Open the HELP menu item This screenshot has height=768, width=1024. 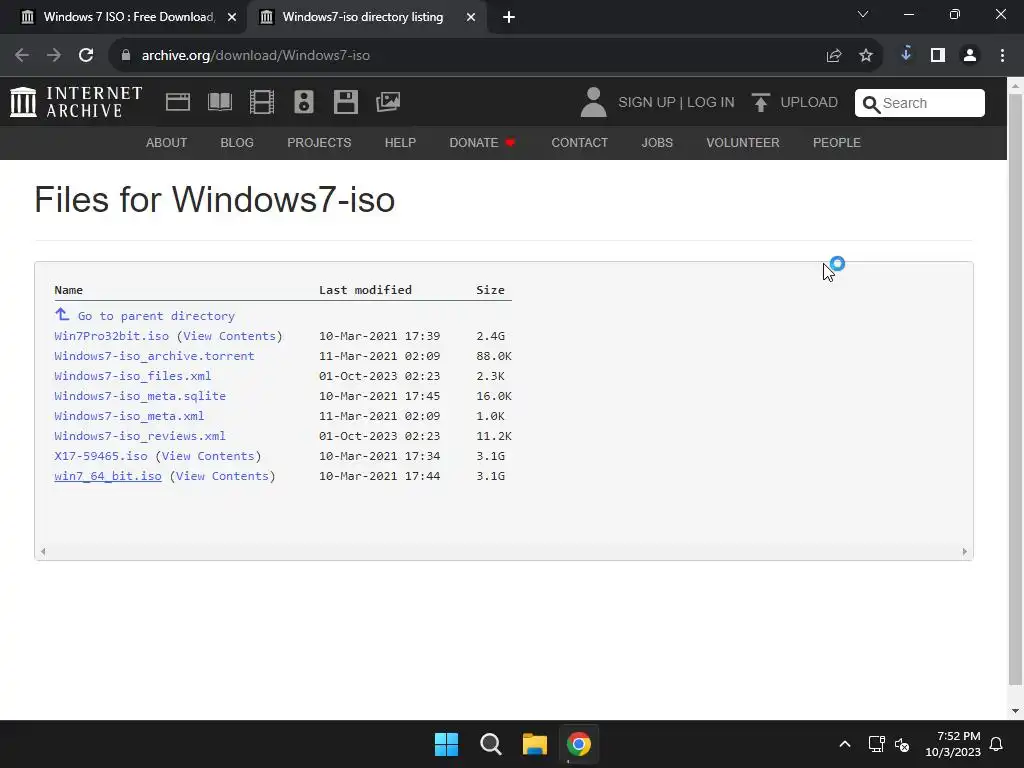click(x=400, y=142)
